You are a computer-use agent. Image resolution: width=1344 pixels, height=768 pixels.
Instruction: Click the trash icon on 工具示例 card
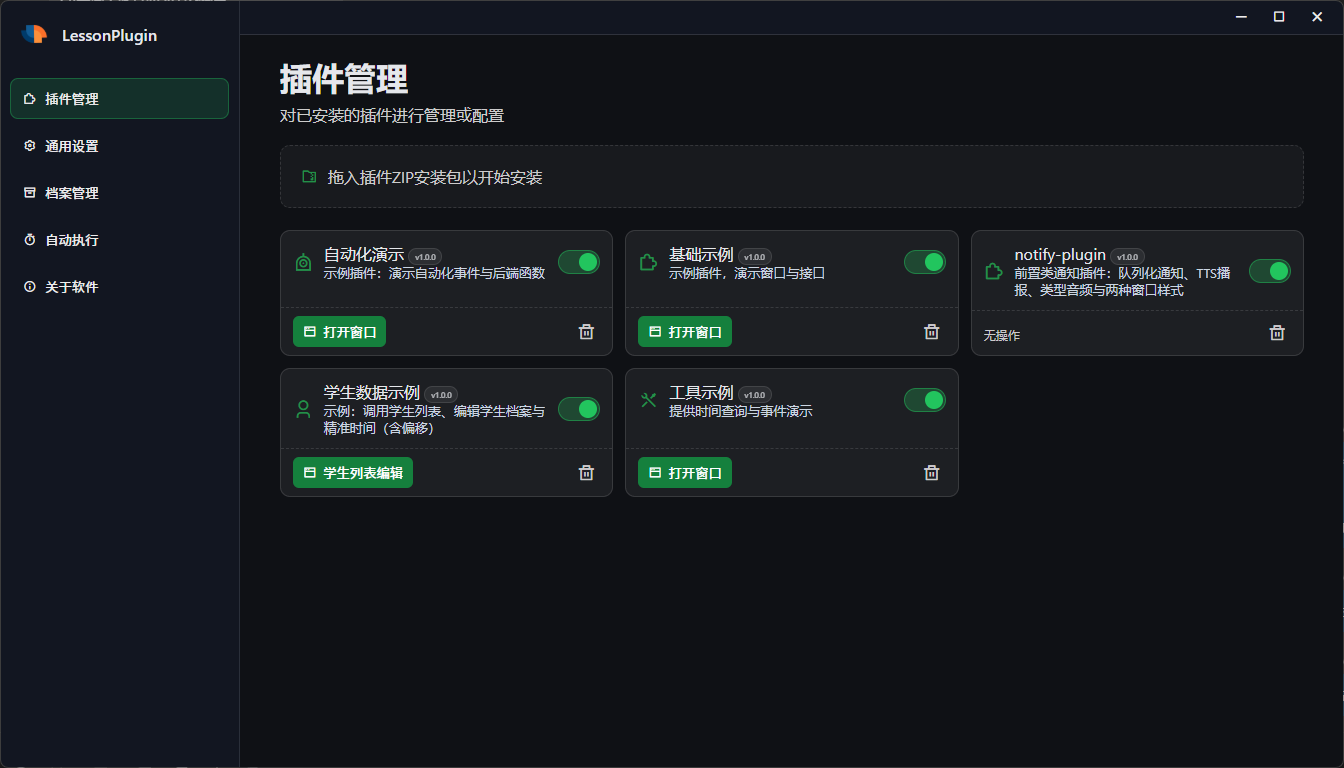coord(931,473)
